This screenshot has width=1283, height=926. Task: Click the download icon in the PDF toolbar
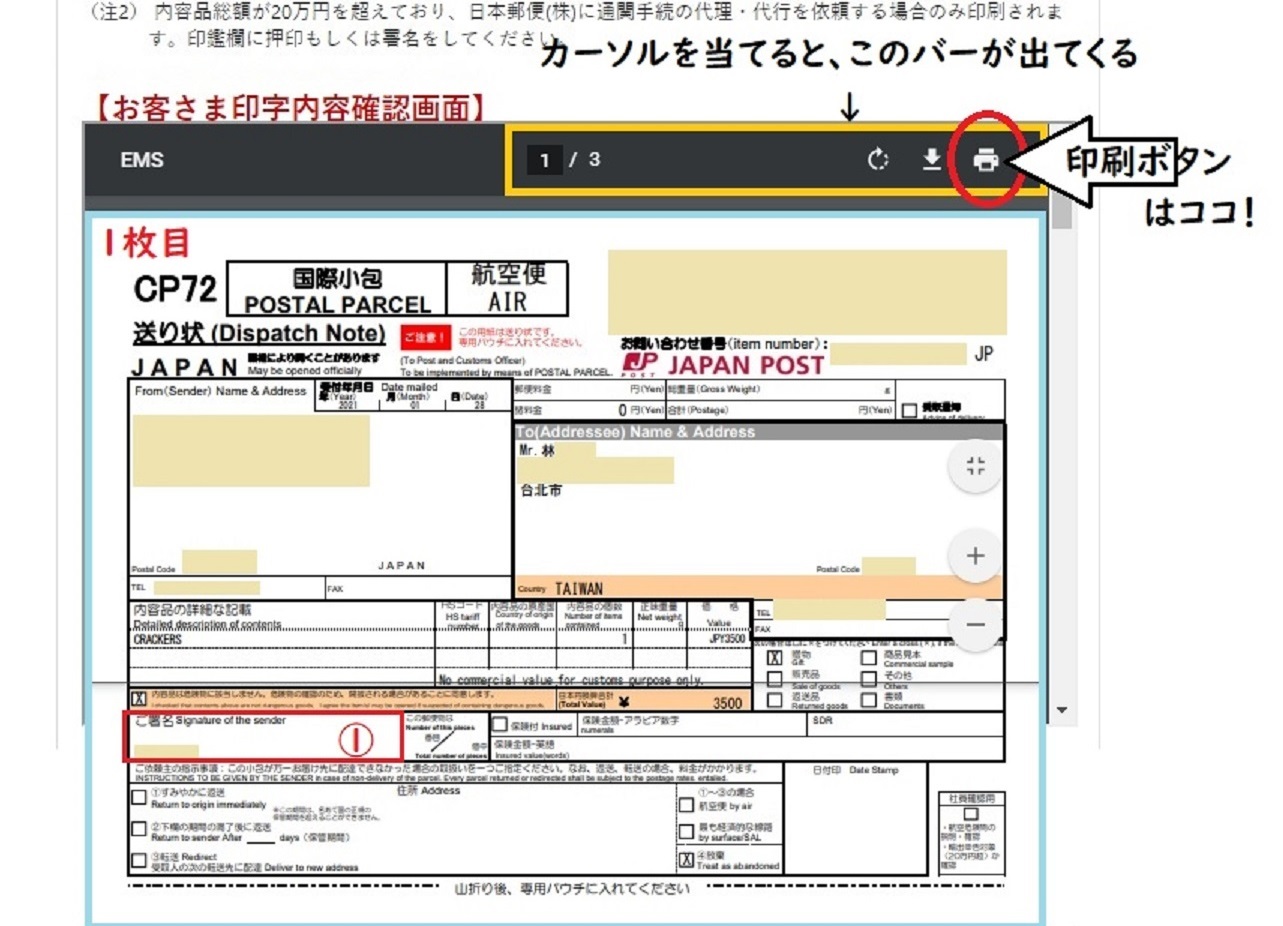[x=932, y=160]
